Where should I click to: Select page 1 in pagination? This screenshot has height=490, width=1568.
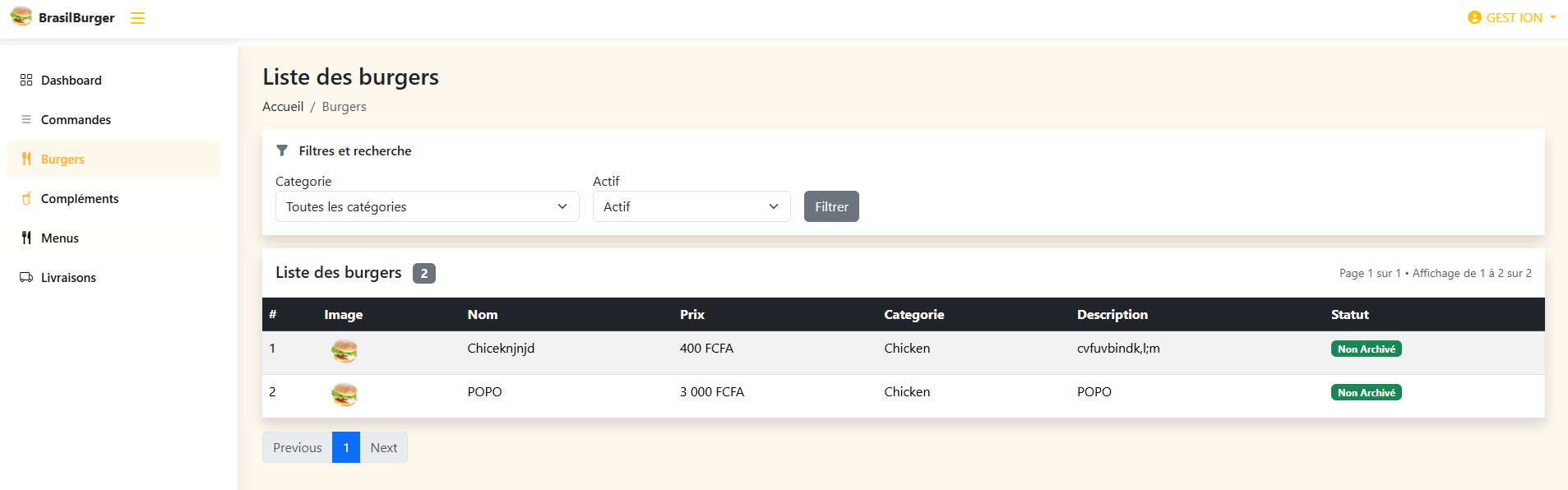click(346, 447)
